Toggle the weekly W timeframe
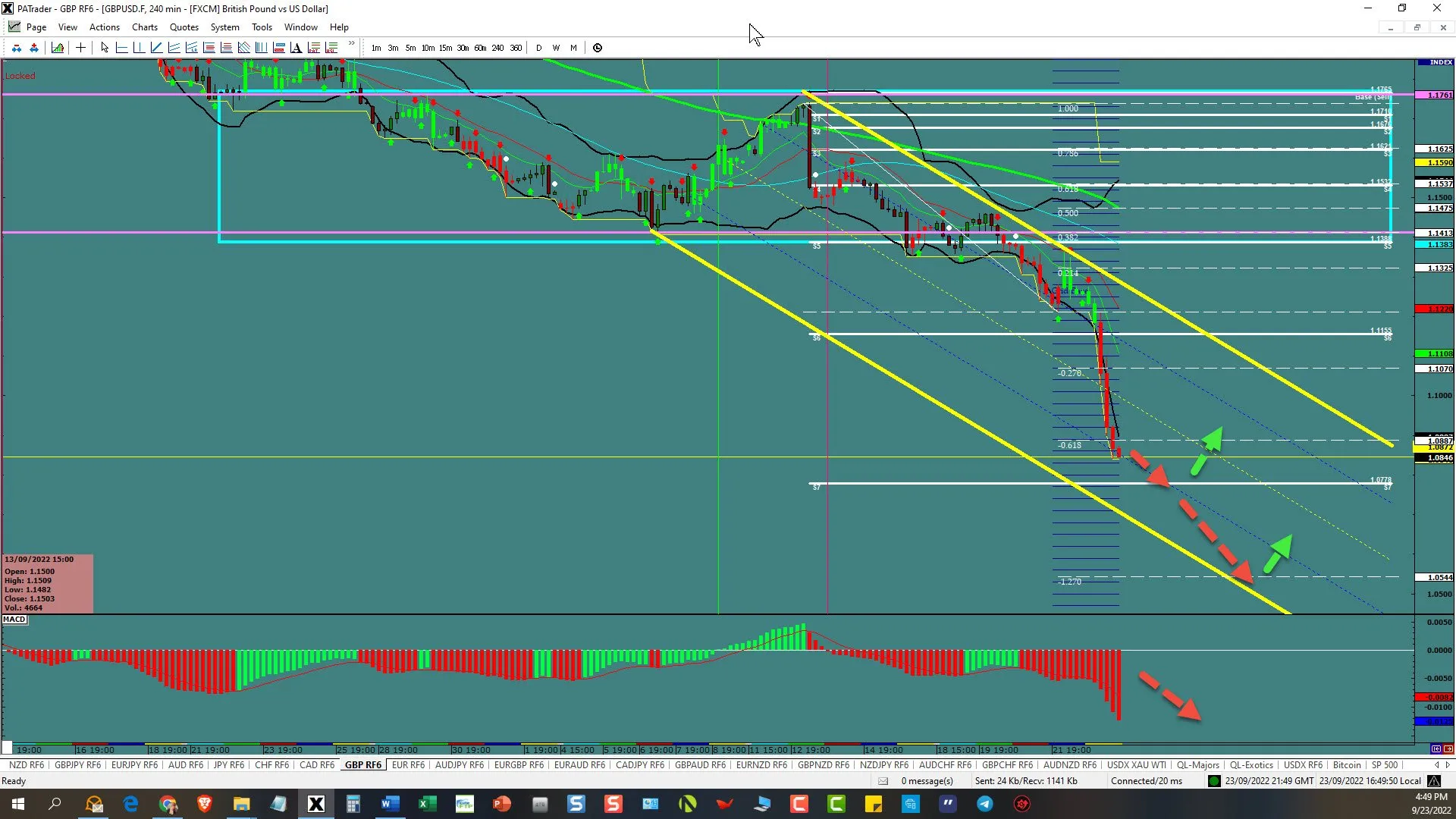 [556, 48]
